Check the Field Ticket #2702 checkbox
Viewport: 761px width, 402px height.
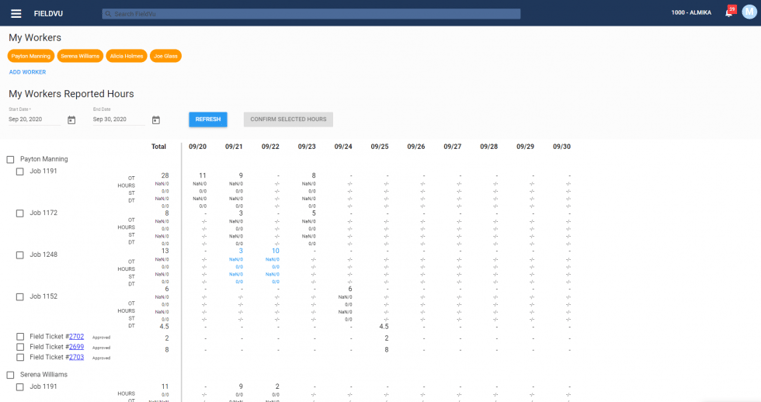click(20, 336)
